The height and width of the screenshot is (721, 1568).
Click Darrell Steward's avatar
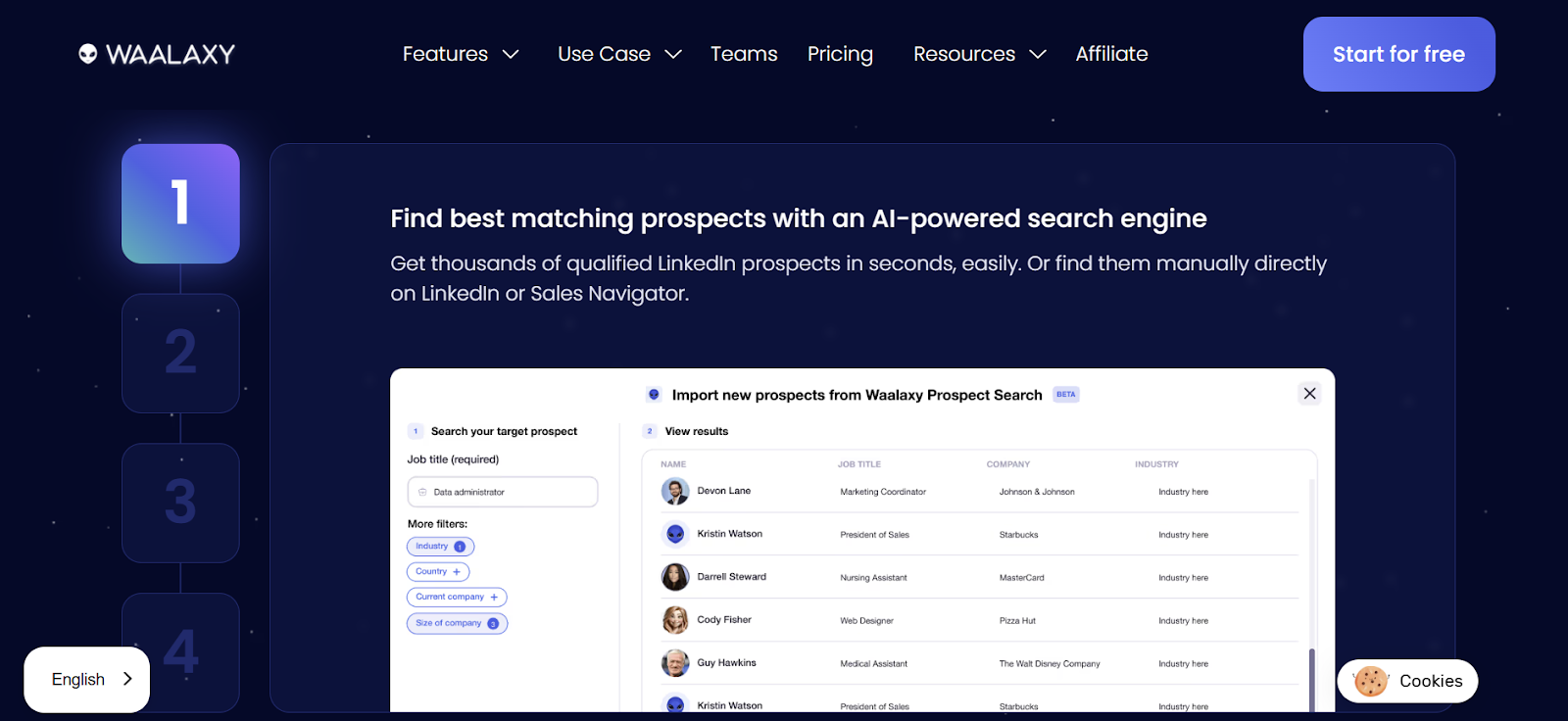click(x=675, y=577)
